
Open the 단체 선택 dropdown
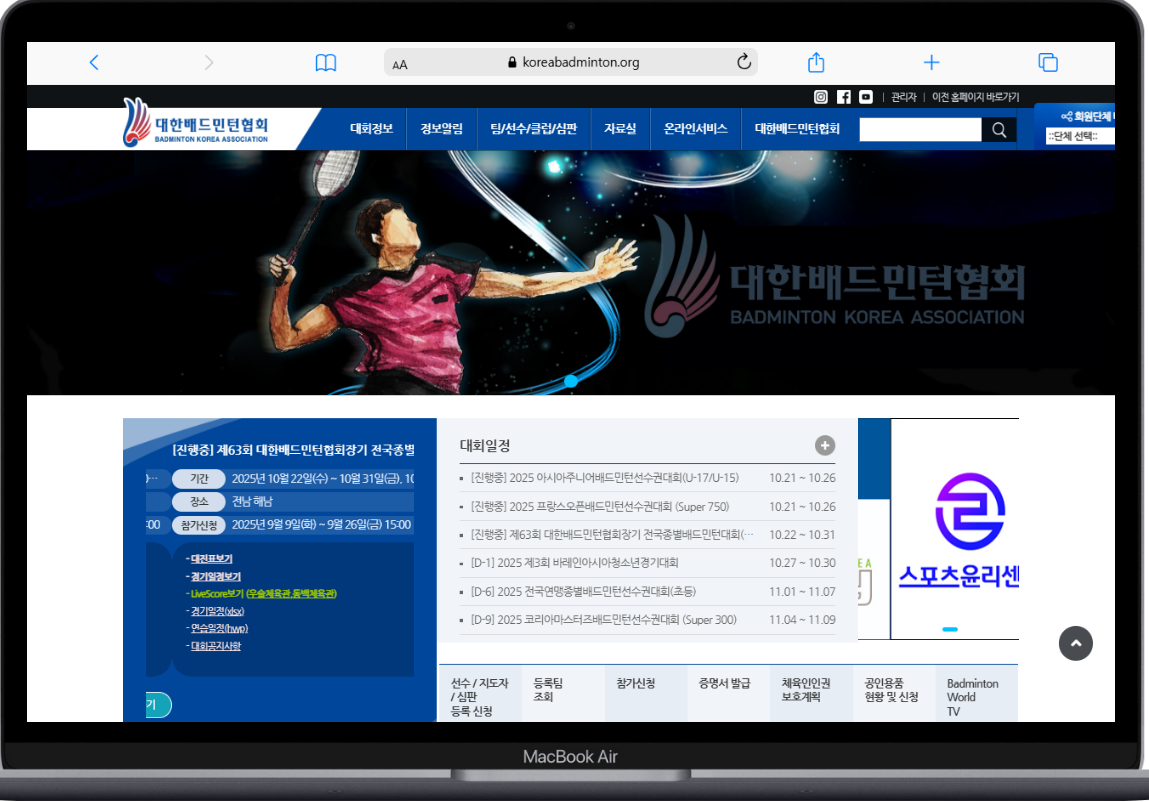coord(1078,137)
